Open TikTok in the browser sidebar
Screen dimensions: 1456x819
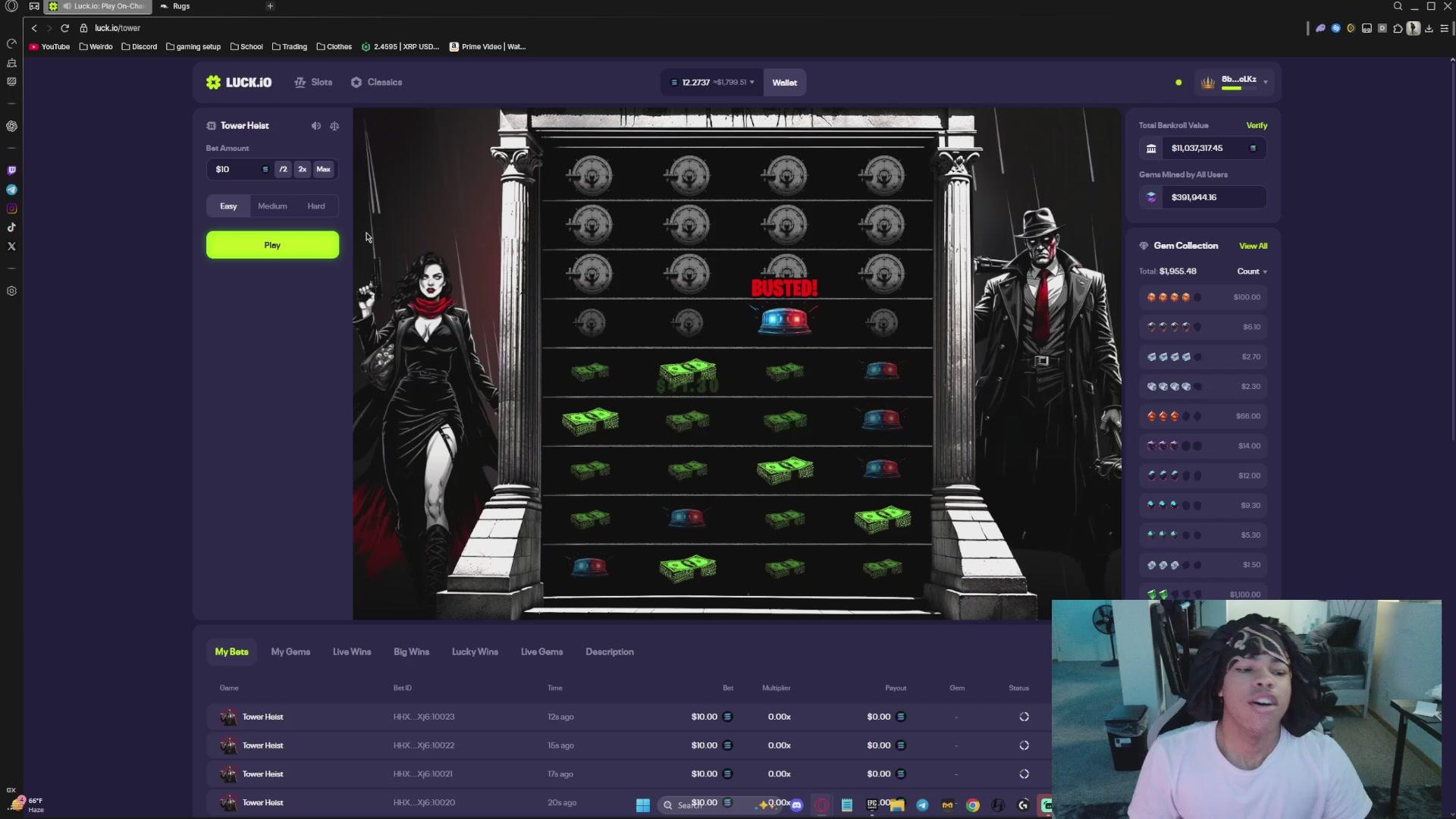pyautogui.click(x=11, y=227)
